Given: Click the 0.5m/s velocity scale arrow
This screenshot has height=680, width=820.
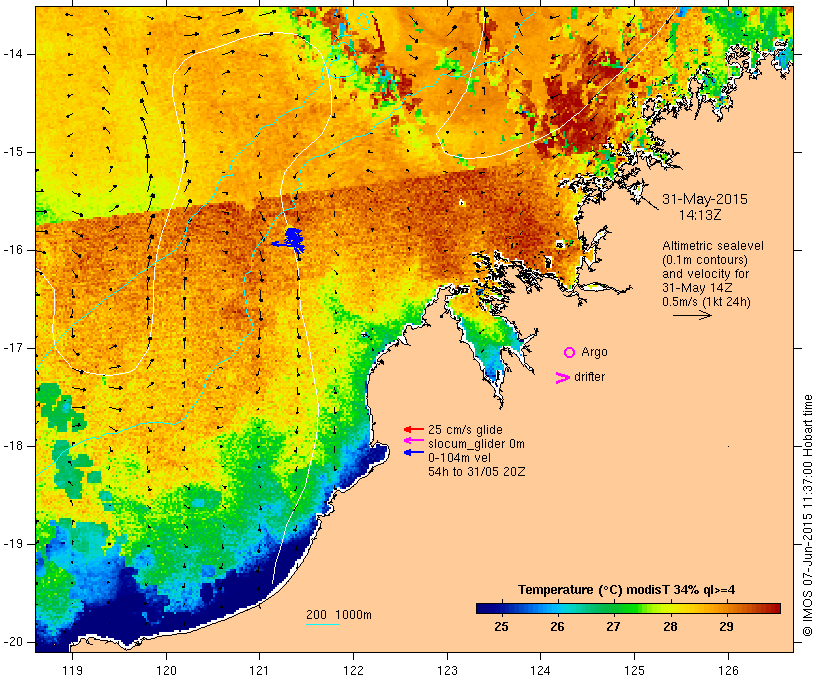Looking at the screenshot, I should 692,315.
